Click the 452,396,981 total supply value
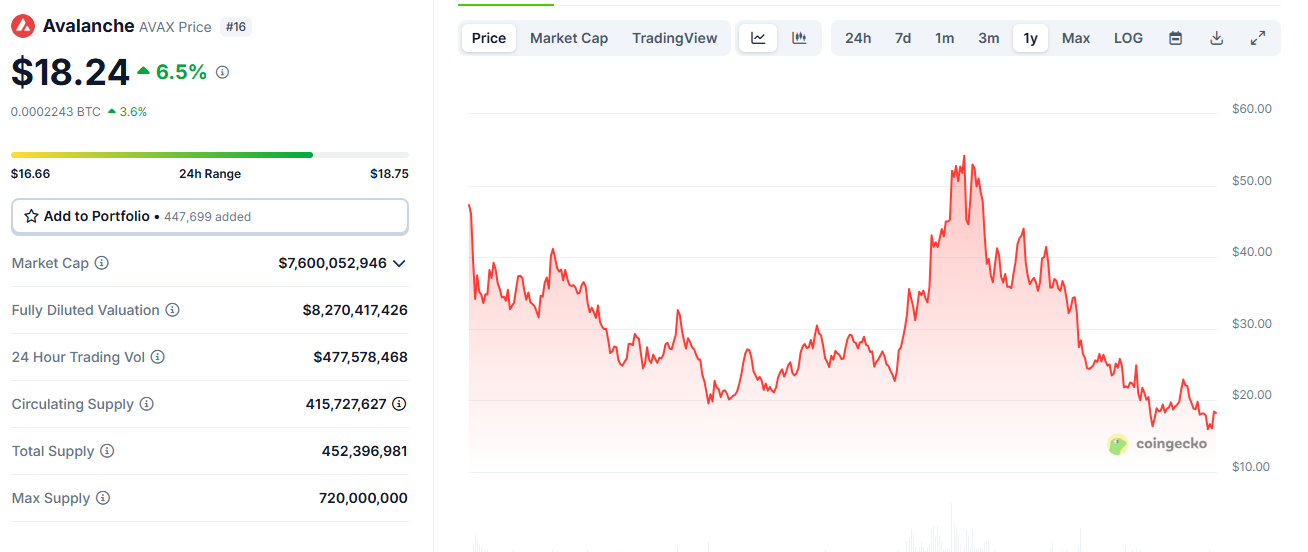The width and height of the screenshot is (1308, 552). click(365, 451)
